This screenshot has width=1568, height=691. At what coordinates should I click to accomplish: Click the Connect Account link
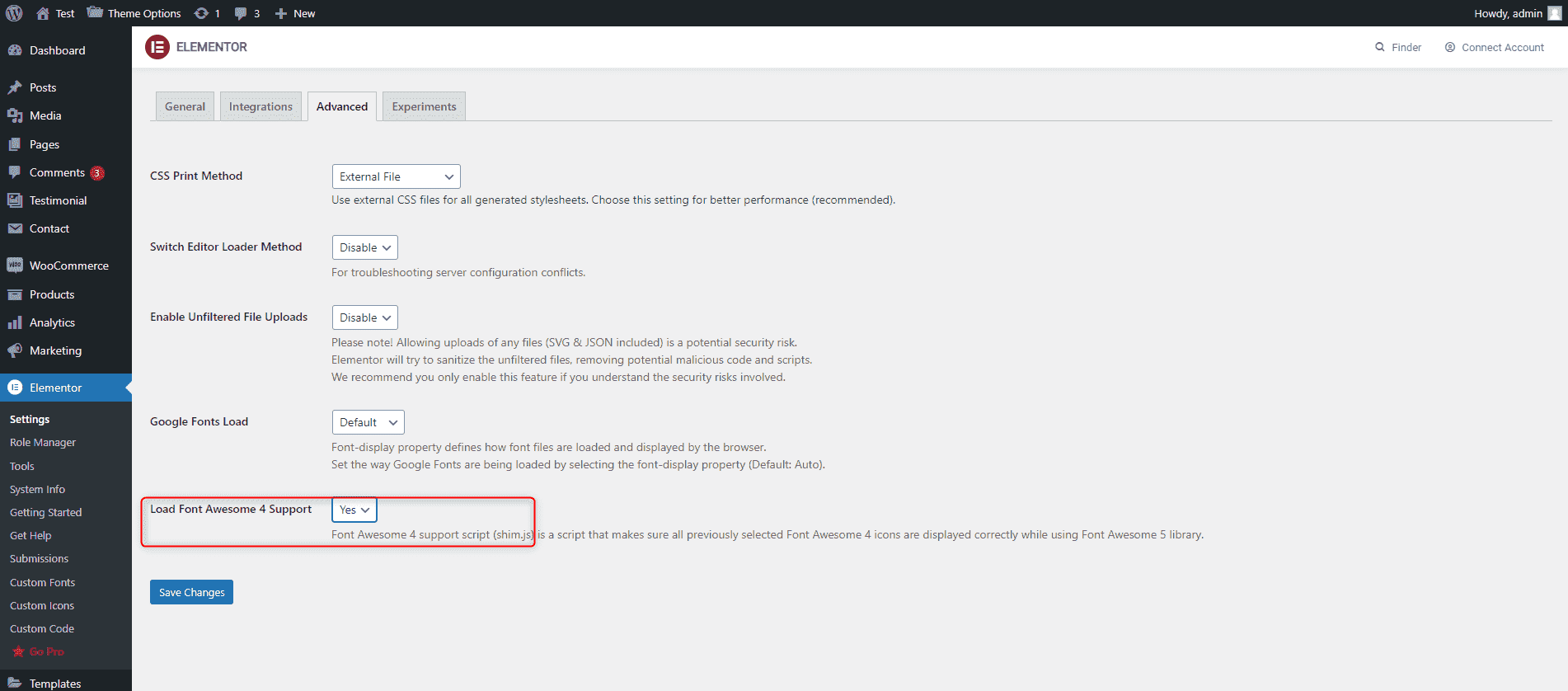click(1494, 47)
